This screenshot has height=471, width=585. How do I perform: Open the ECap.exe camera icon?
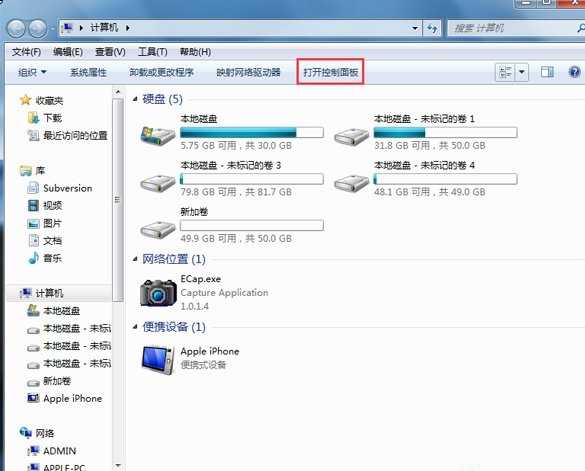(x=158, y=293)
